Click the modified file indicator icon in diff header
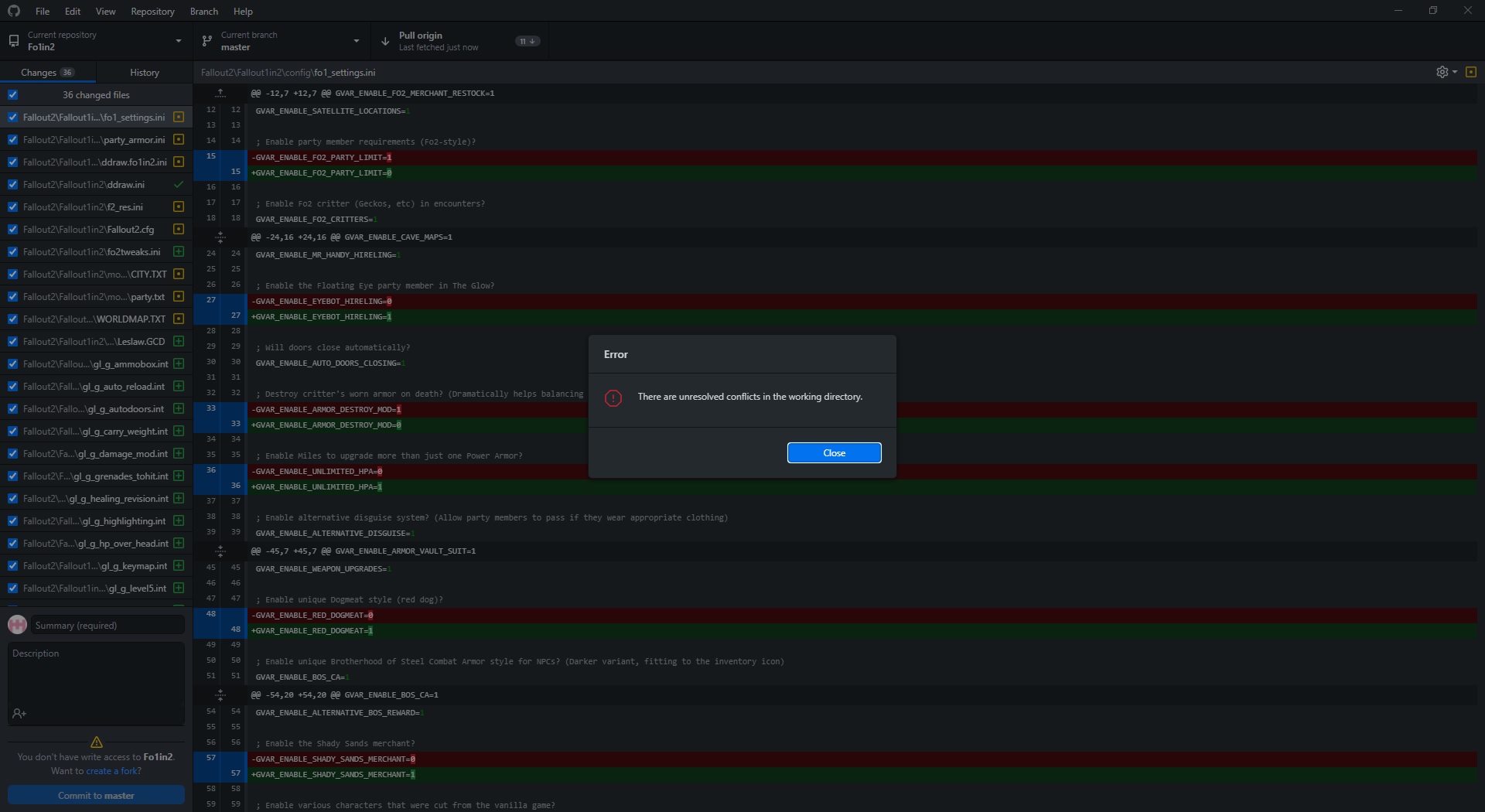 click(x=1471, y=72)
